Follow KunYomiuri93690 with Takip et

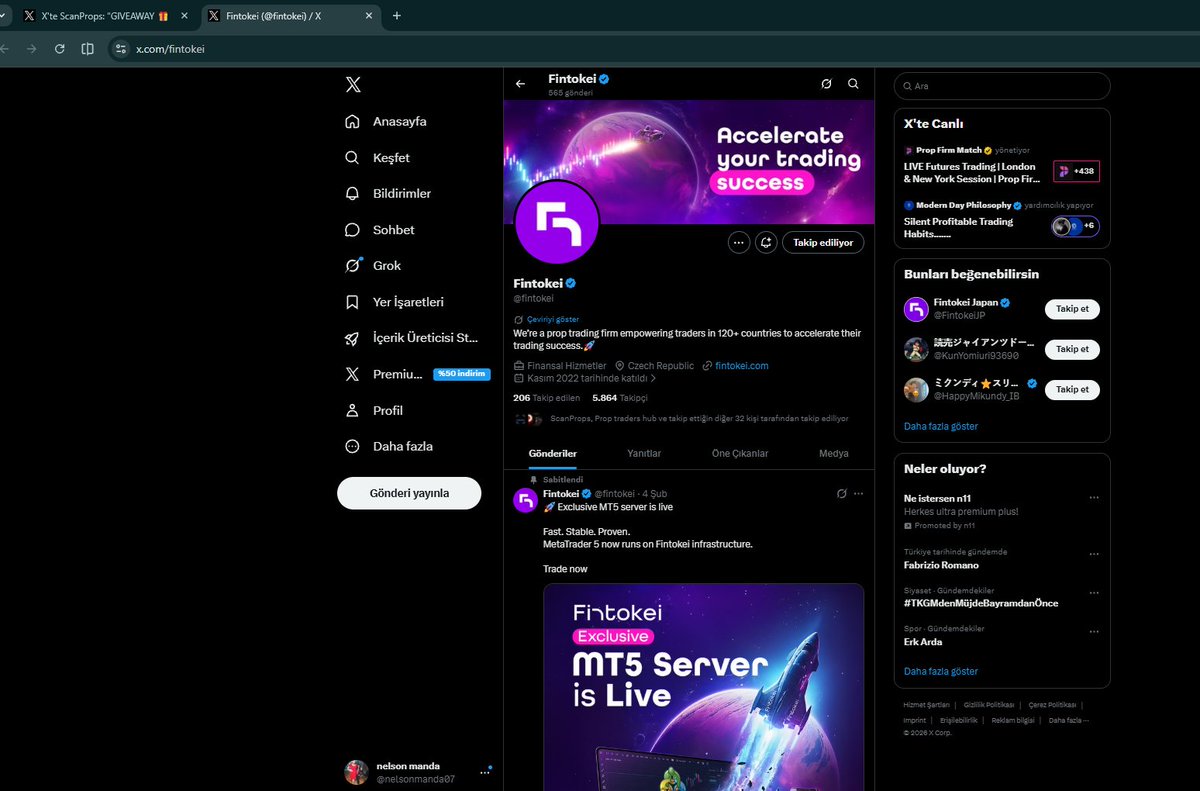pyautogui.click(x=1072, y=349)
